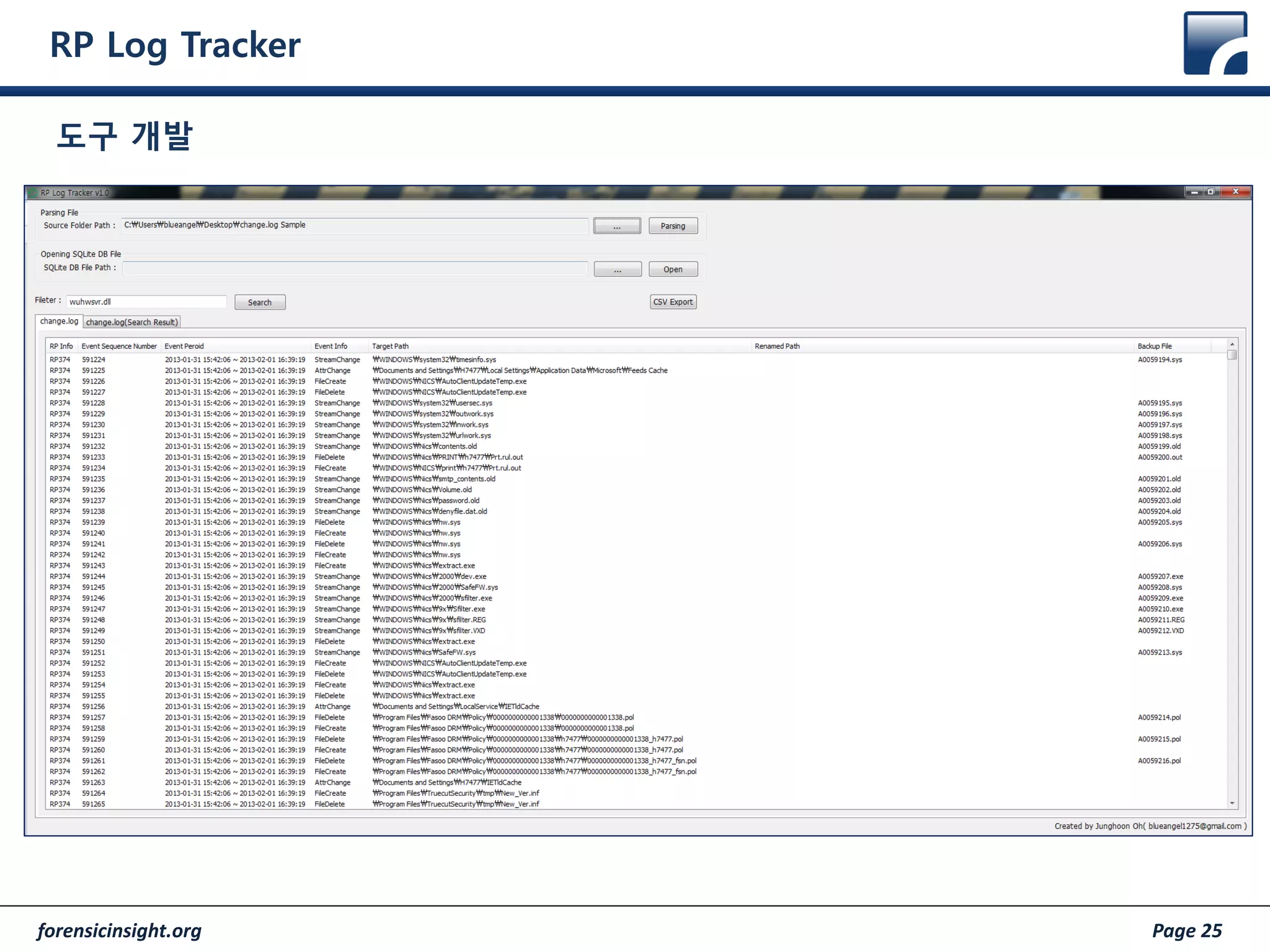Select the row for urlwork.sys
The width and height of the screenshot is (1270, 952).
coord(636,436)
